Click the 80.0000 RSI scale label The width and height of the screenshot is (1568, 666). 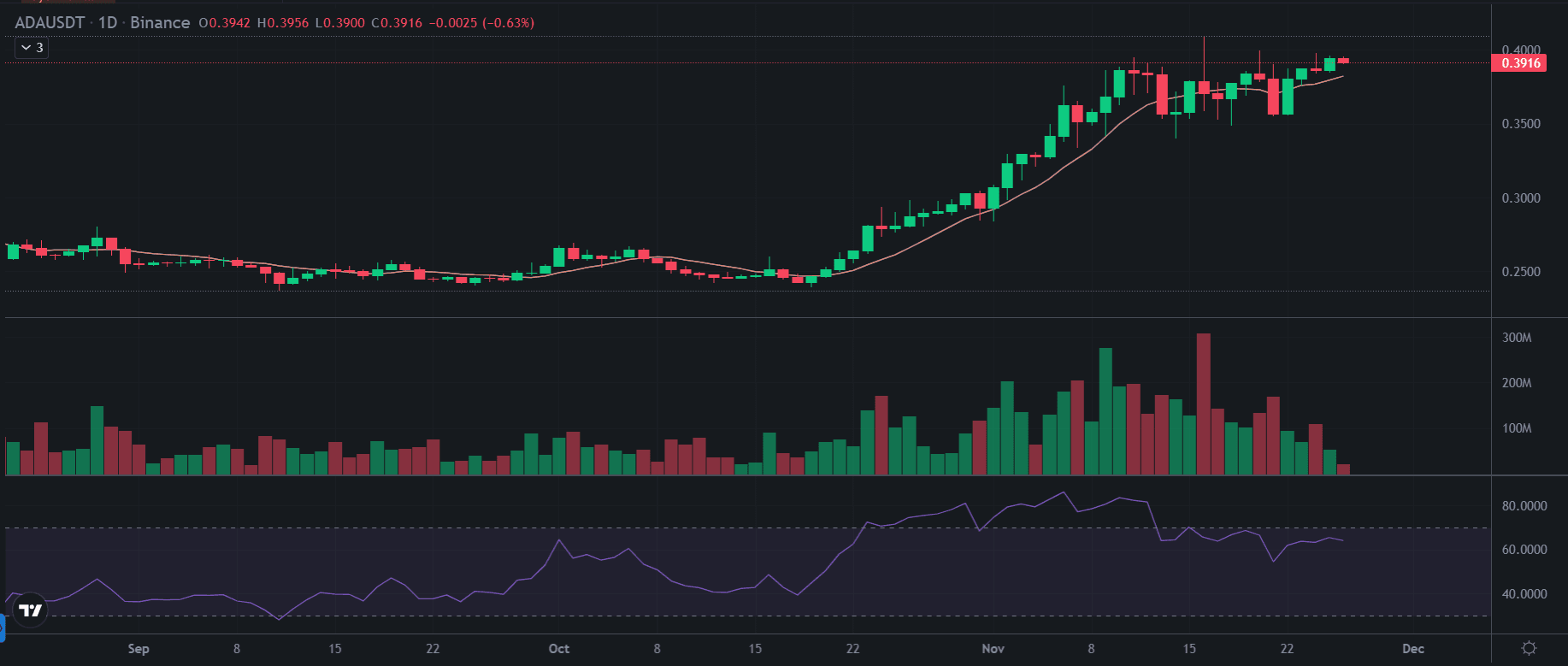tap(1524, 506)
